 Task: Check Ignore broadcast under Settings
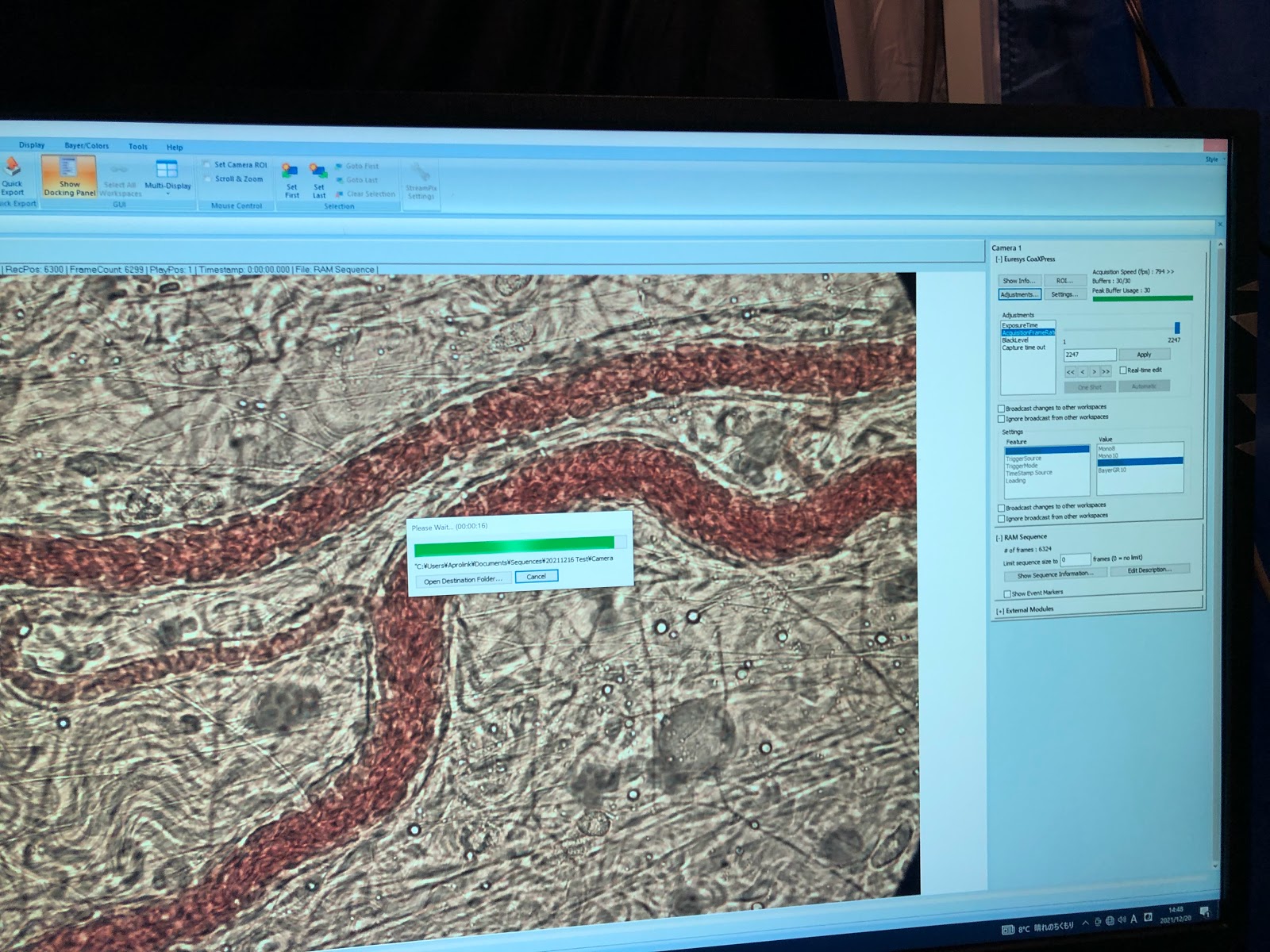click(x=1001, y=518)
